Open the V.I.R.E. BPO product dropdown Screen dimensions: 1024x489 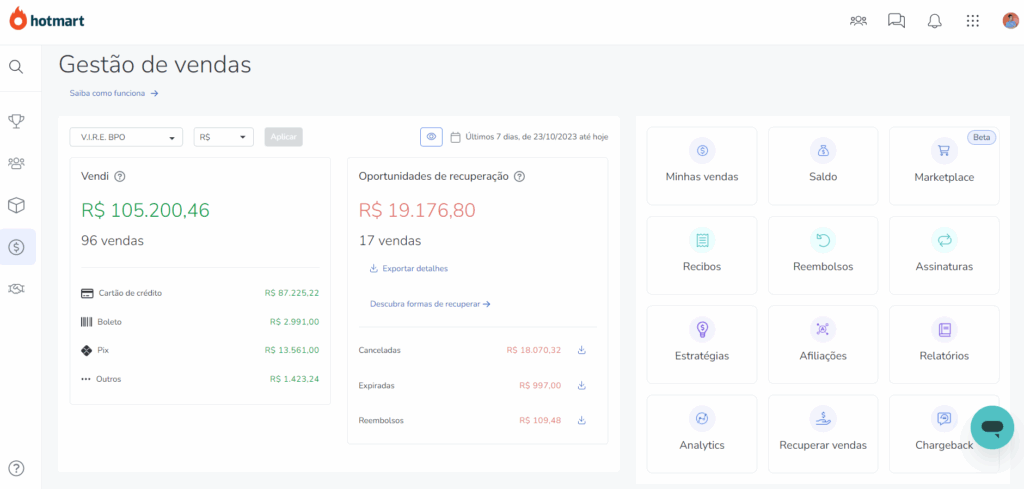[126, 137]
